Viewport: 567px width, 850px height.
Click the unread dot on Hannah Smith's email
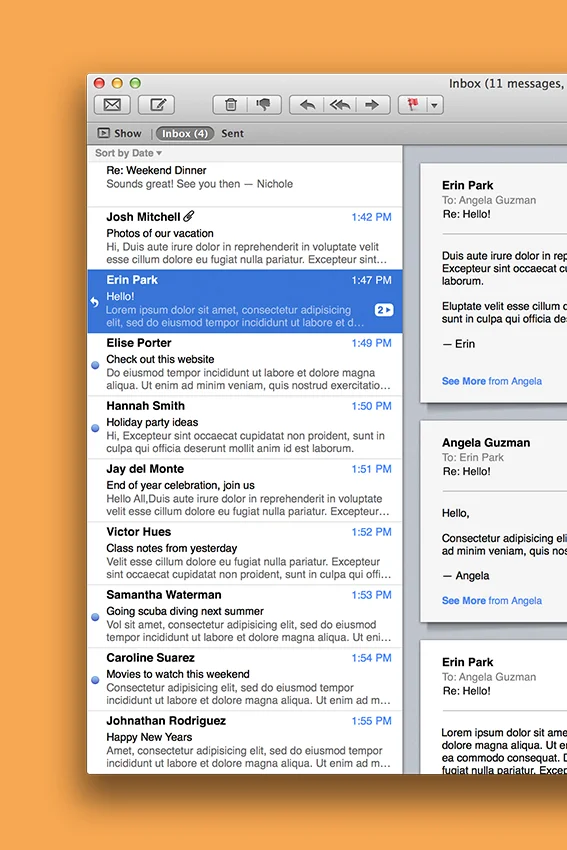[95, 428]
